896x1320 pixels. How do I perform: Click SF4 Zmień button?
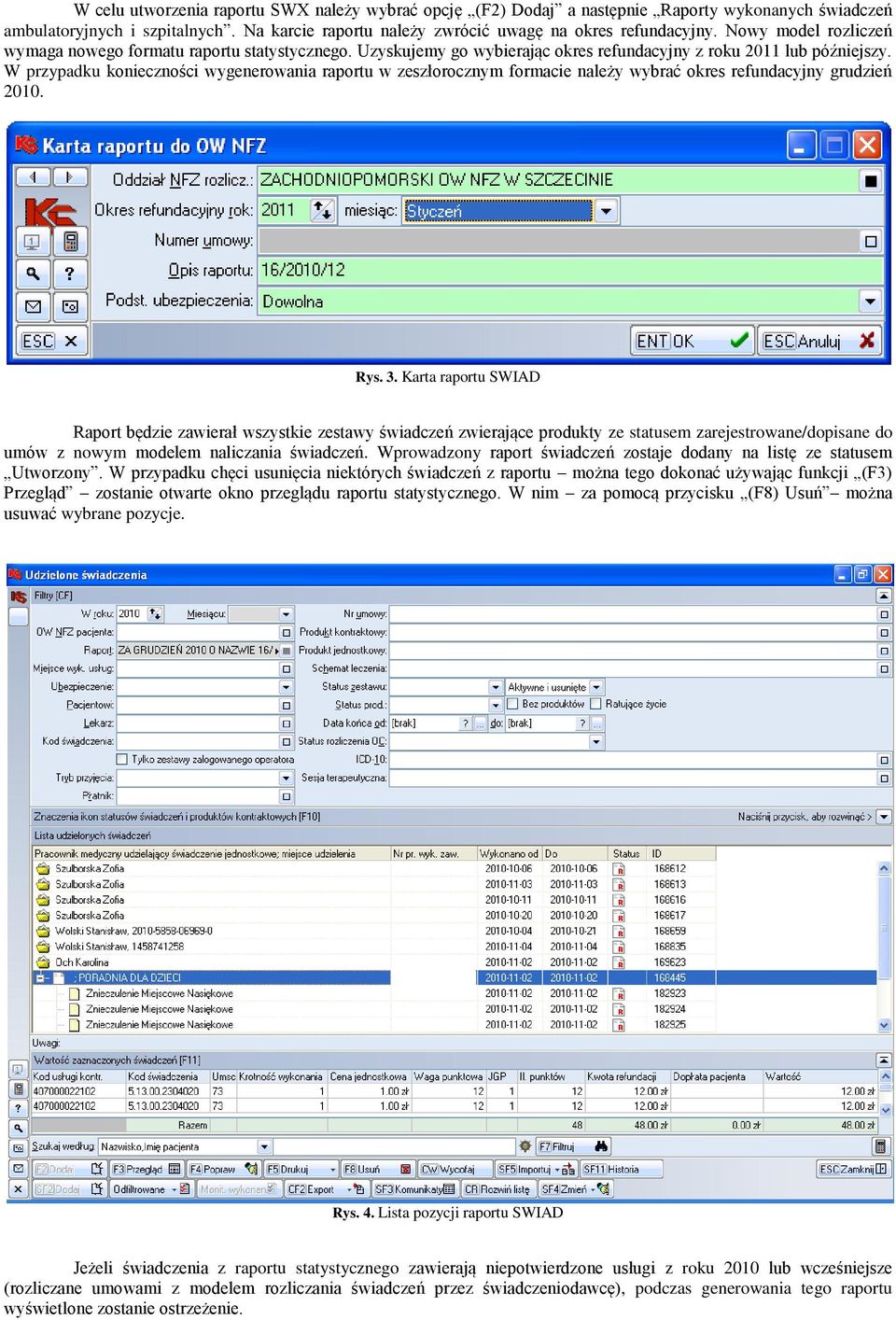click(x=576, y=1189)
